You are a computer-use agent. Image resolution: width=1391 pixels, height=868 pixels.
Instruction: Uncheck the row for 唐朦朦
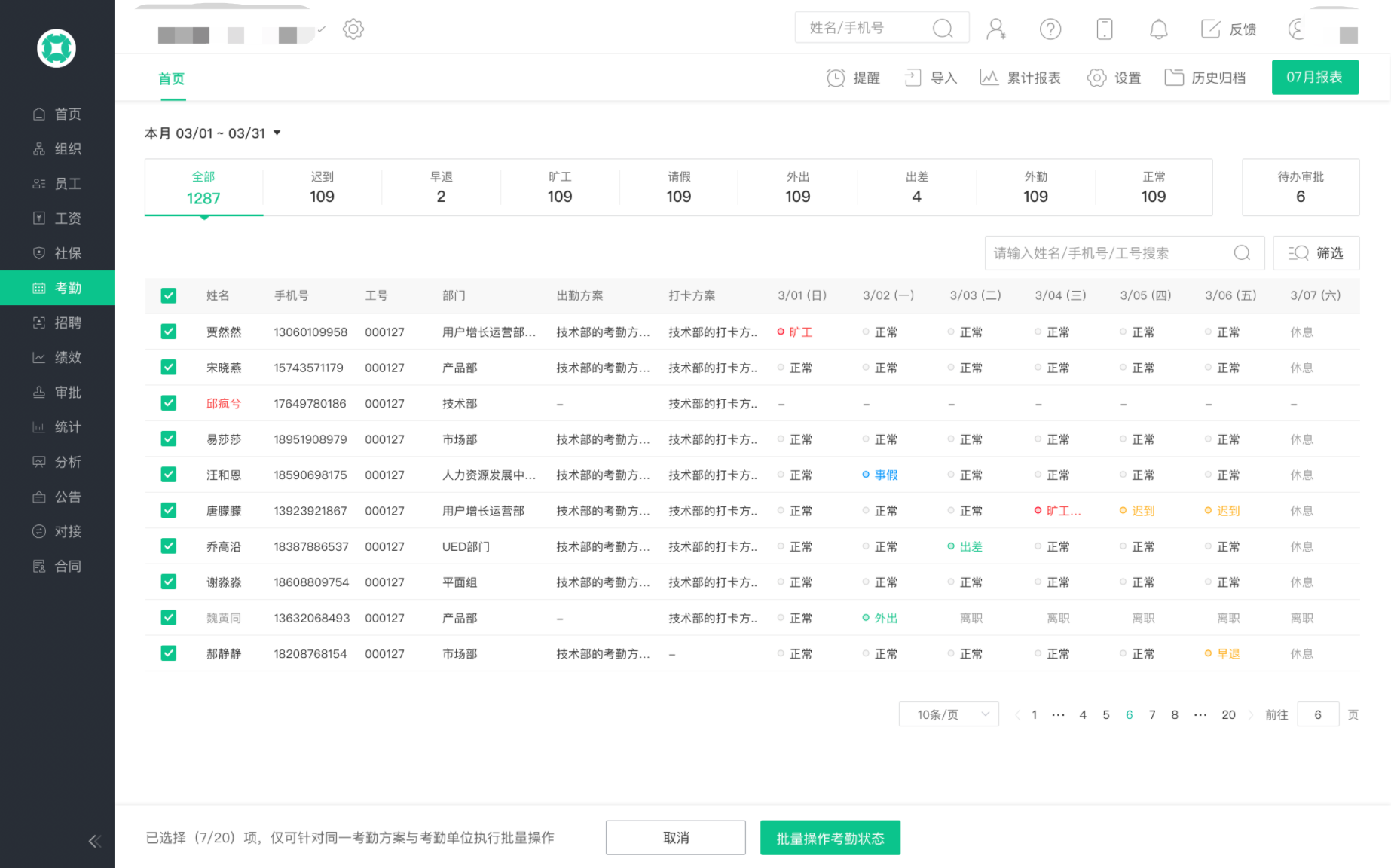tap(169, 510)
